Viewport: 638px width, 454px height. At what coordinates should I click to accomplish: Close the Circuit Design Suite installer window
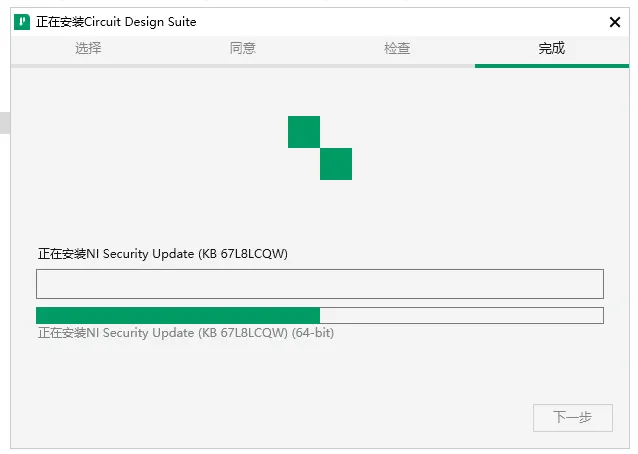coord(614,21)
